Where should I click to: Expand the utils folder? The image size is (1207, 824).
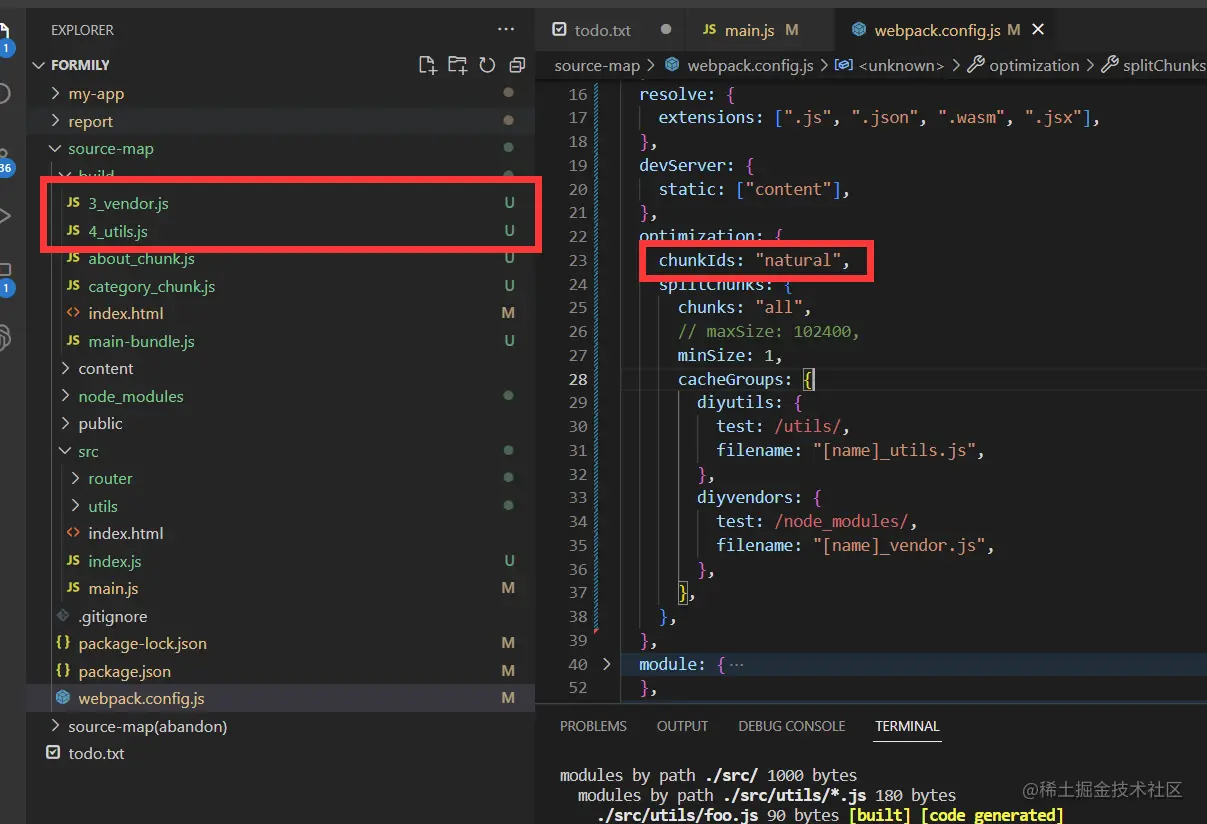coord(76,506)
